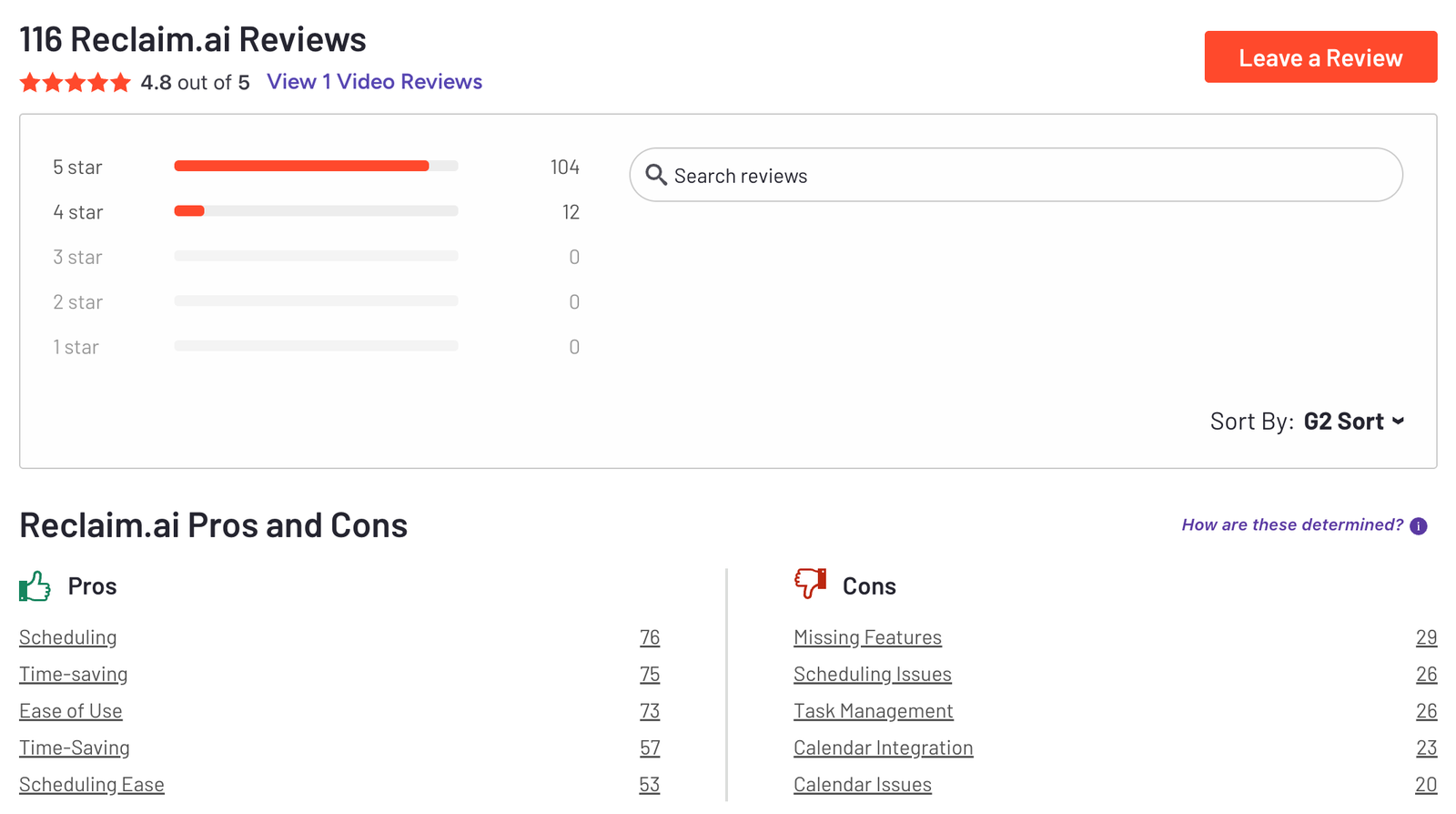Open View 1 Video Reviews link
The width and height of the screenshot is (1456, 814).
tap(374, 82)
